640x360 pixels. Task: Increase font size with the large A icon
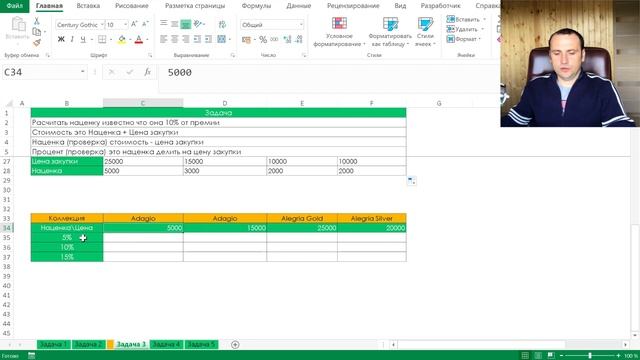[134, 24]
